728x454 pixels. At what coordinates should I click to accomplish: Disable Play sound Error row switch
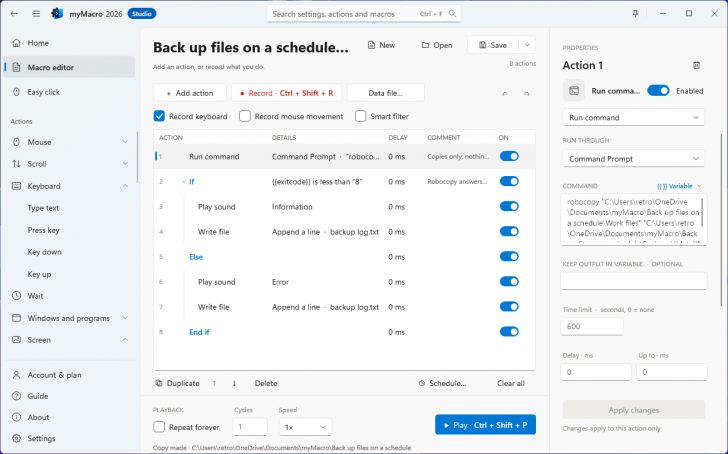pos(509,282)
